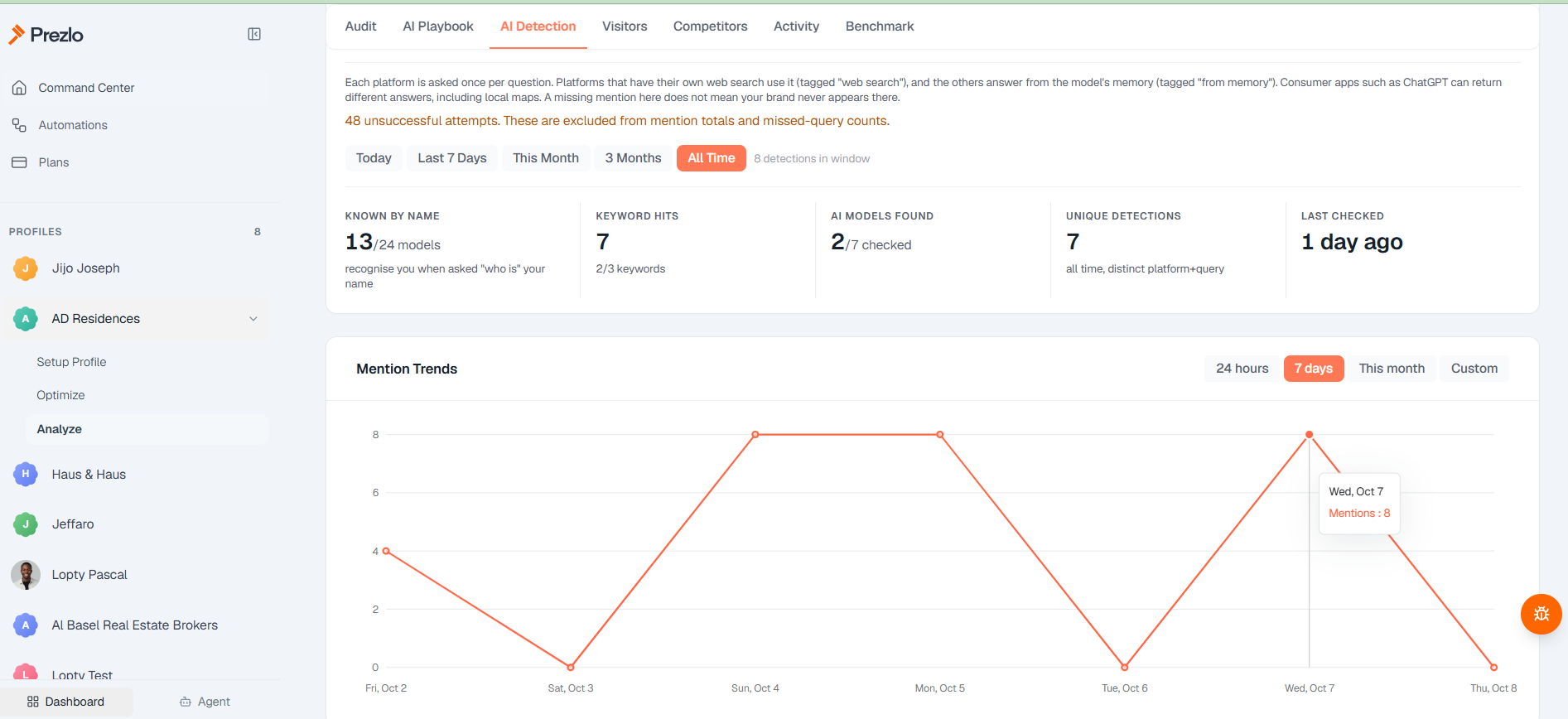Switch Mention Trends to This month

(1392, 369)
